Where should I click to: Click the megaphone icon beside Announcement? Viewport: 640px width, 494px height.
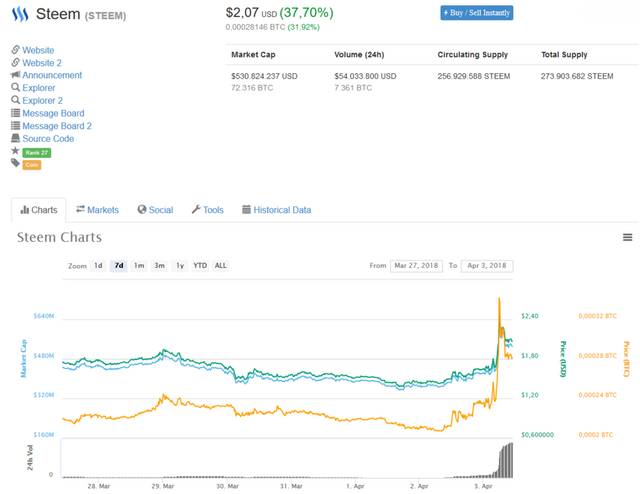16,75
